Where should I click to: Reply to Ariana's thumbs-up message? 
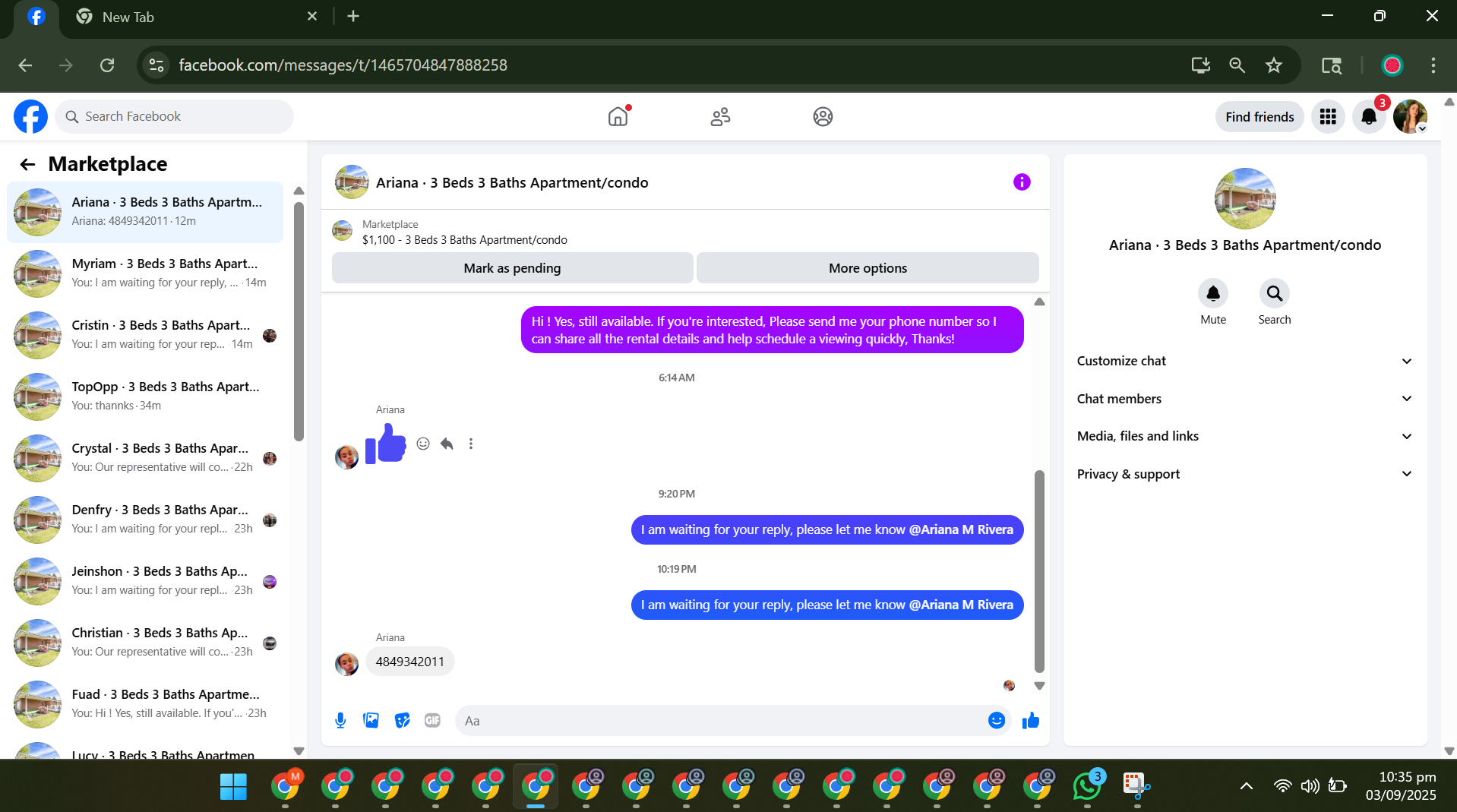[x=447, y=444]
